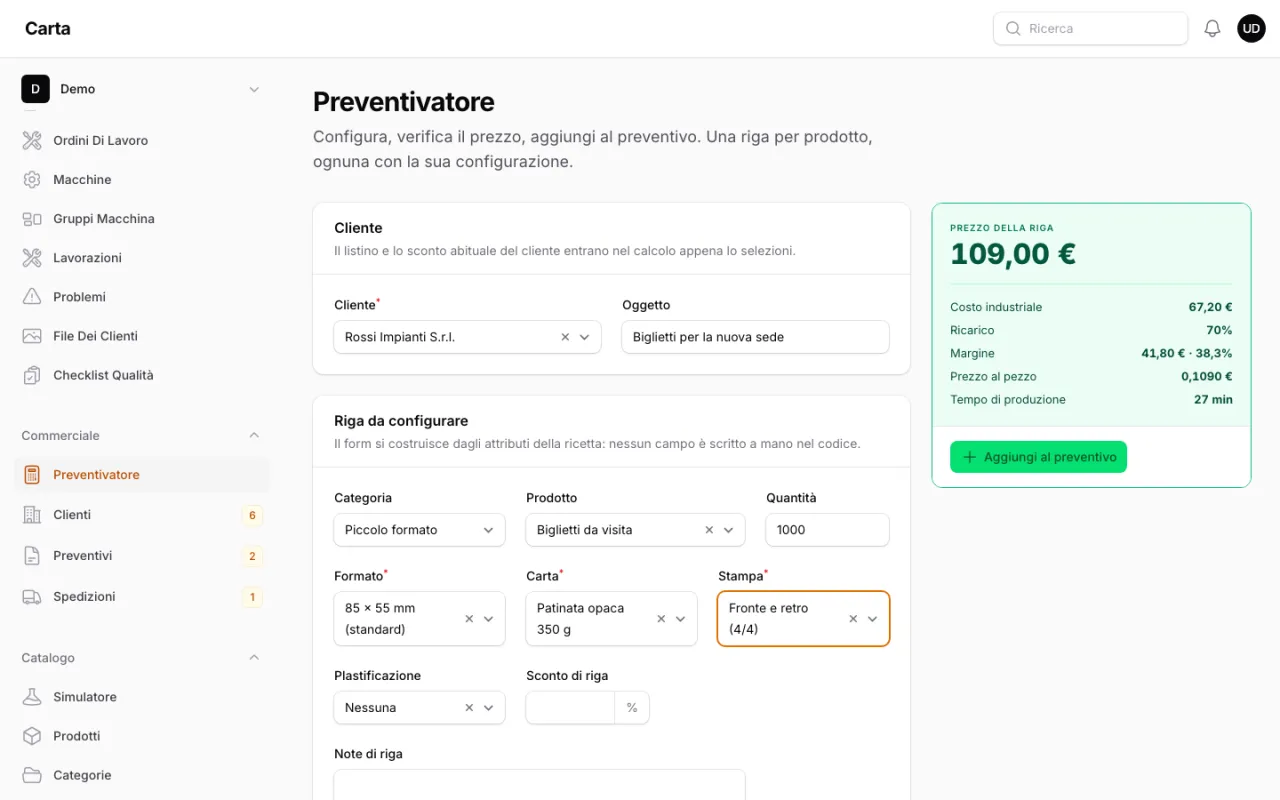
Task: Expand the Prodotto dropdown arrow
Action: [729, 530]
